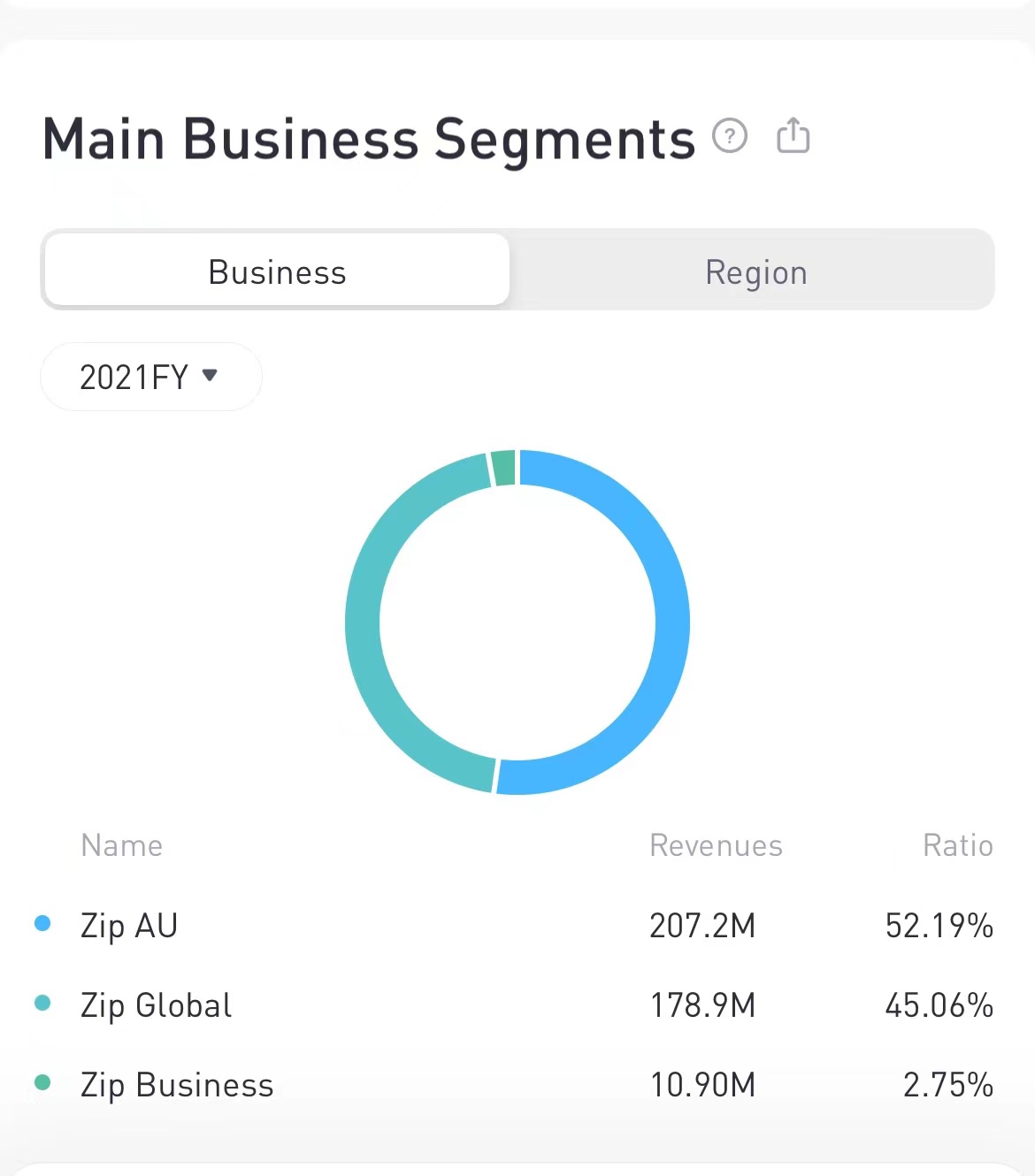1035x1176 pixels.
Task: Click the teal dot beside Zip Global
Action: 42,1004
